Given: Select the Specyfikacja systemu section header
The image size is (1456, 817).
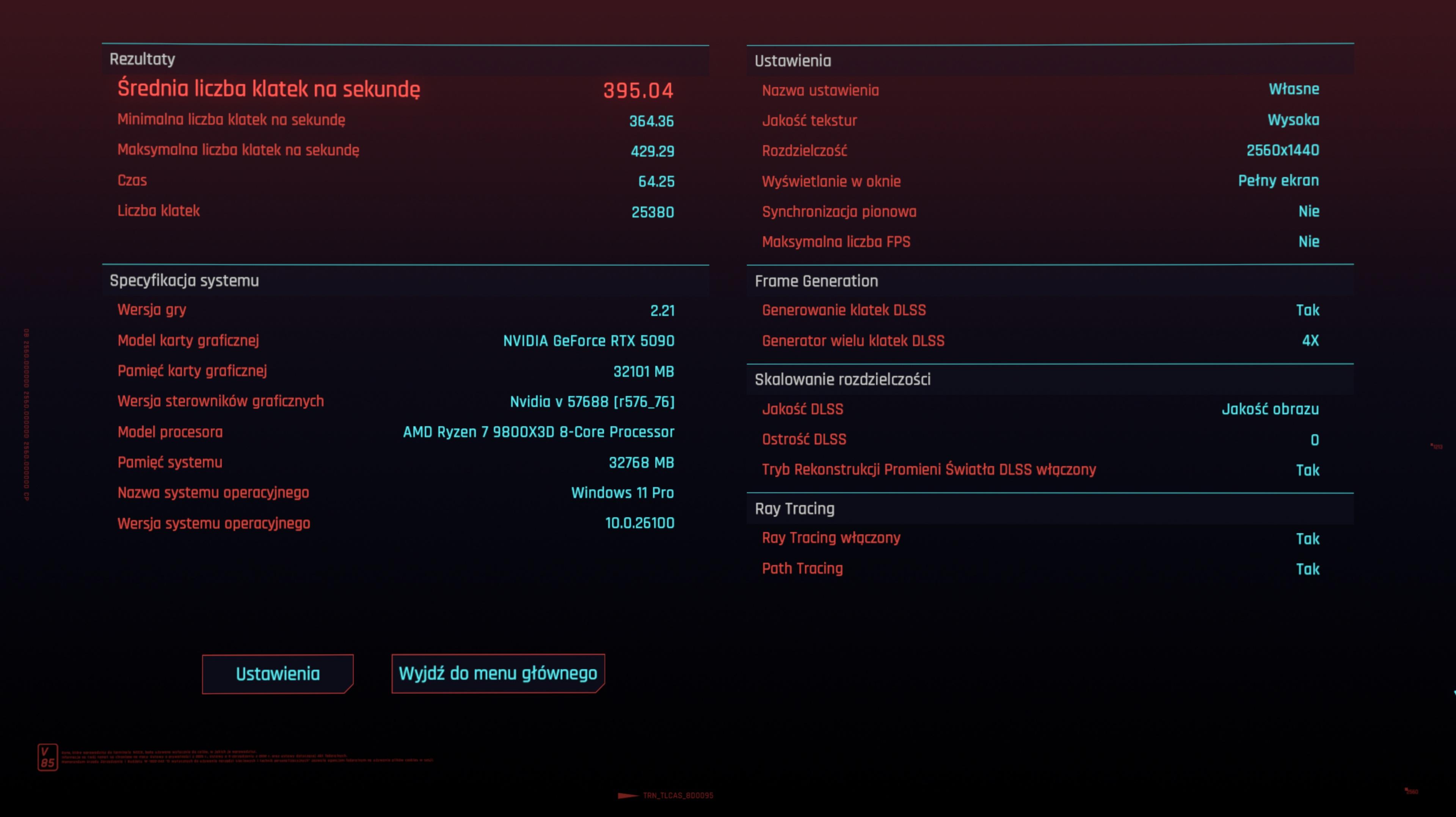Looking at the screenshot, I should (x=184, y=280).
